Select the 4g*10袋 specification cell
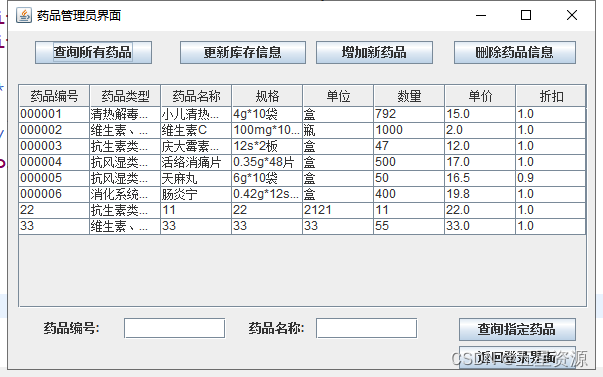603x377 pixels. [x=267, y=114]
